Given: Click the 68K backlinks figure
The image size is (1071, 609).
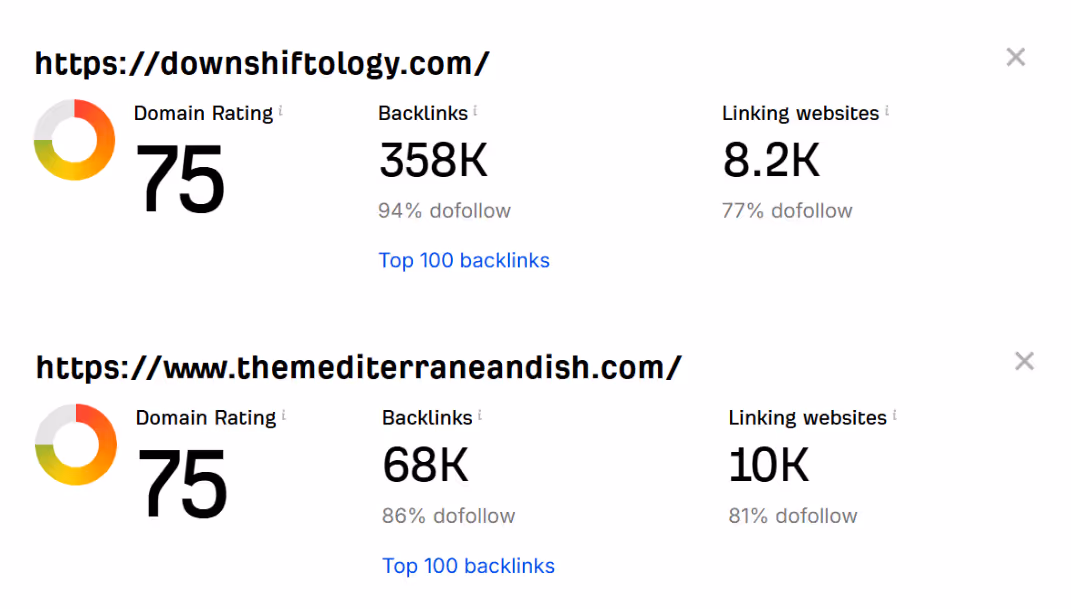Looking at the screenshot, I should tap(426, 465).
